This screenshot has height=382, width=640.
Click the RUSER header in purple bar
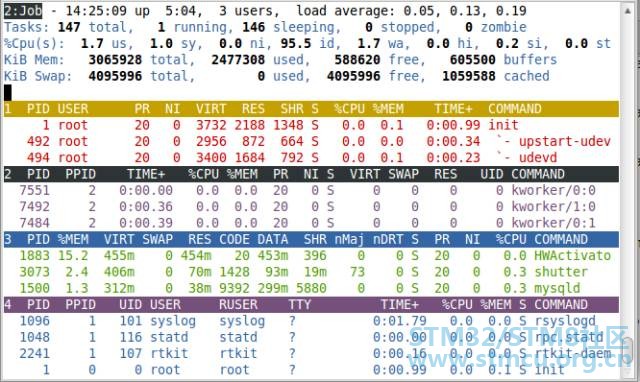point(238,305)
